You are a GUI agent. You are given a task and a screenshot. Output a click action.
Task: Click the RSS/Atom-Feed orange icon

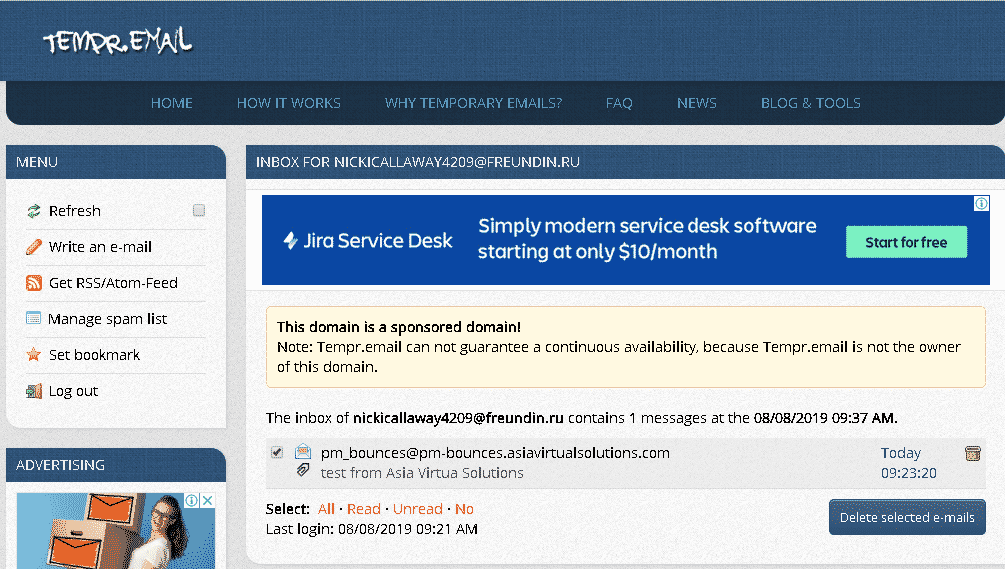coord(34,283)
